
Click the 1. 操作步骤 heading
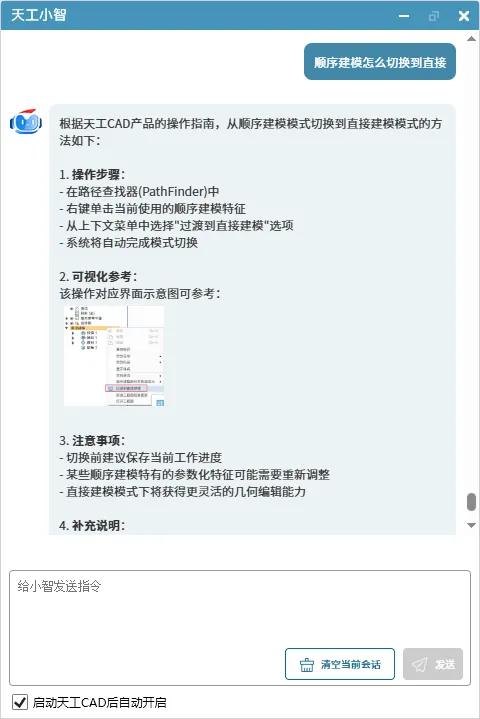92,175
